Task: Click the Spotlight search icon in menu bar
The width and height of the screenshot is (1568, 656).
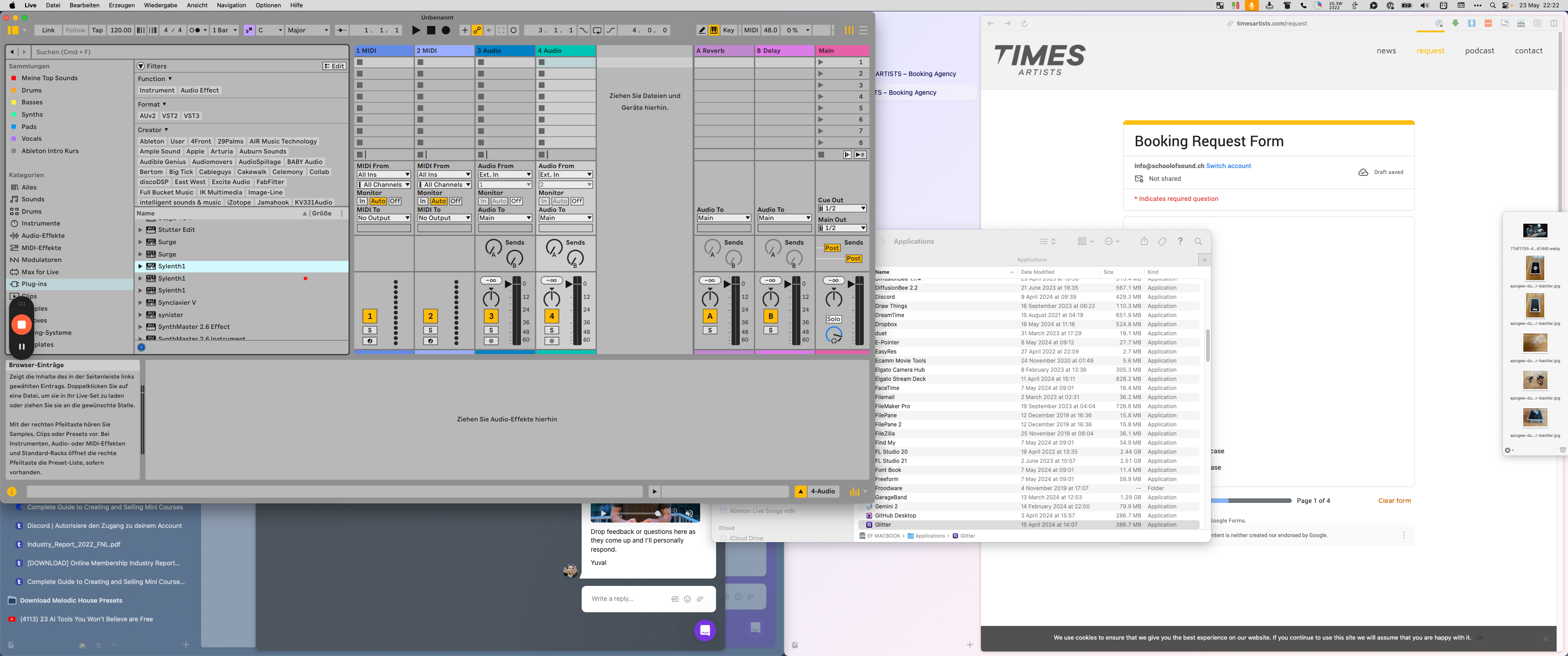Action: click(1492, 5)
